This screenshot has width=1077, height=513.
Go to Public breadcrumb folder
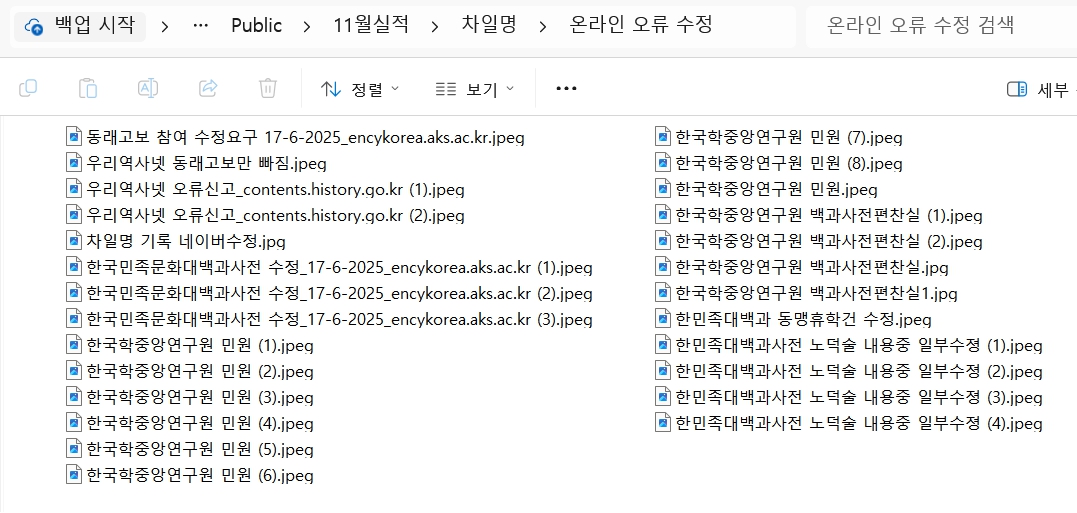pyautogui.click(x=257, y=26)
